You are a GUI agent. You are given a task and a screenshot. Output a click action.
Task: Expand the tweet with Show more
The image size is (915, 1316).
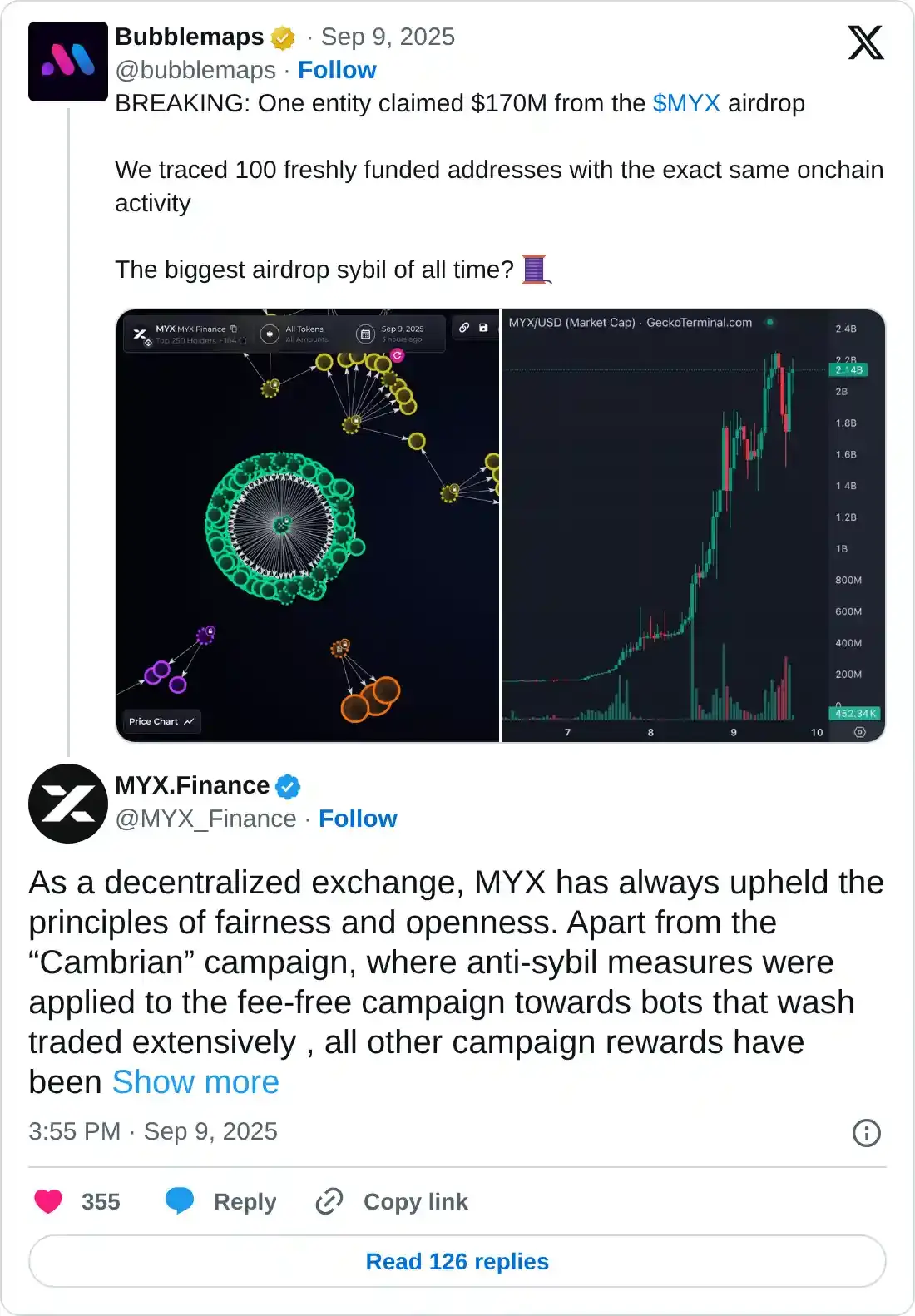click(195, 1082)
